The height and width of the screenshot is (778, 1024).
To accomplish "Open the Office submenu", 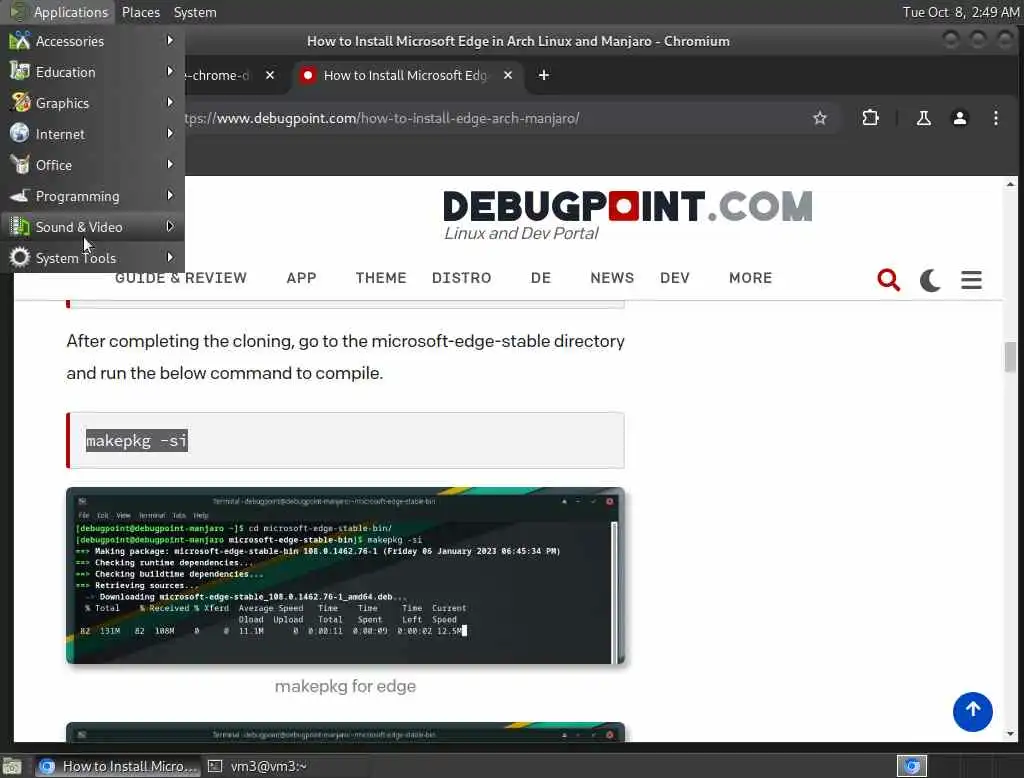I will coord(92,165).
